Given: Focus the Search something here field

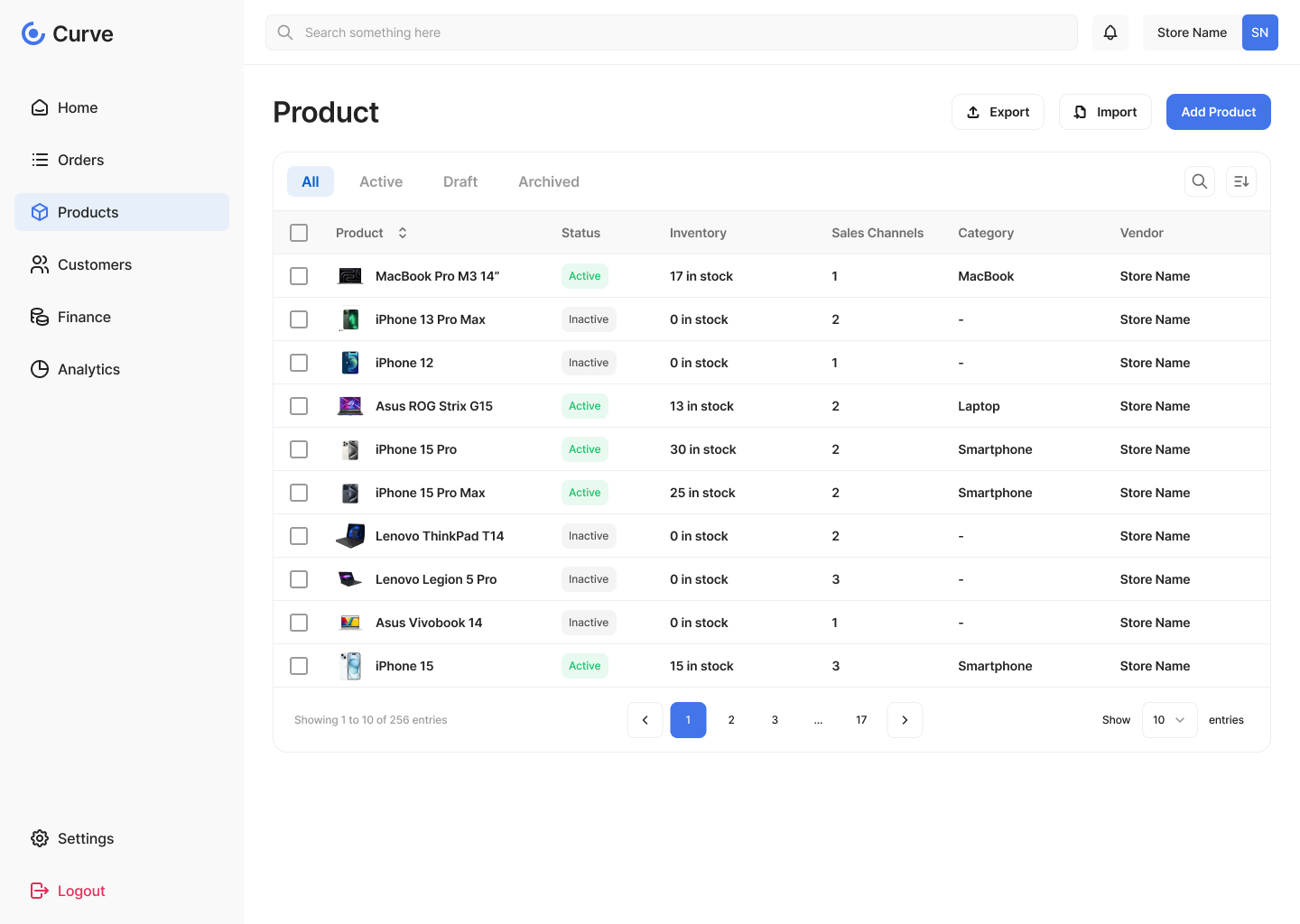Looking at the screenshot, I should [672, 32].
